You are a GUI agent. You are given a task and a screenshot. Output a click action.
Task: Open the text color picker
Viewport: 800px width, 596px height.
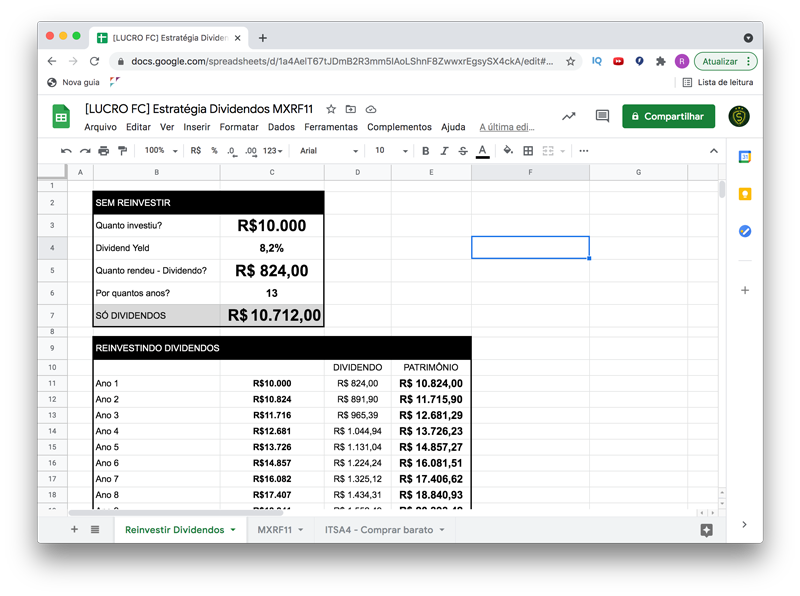pos(482,151)
